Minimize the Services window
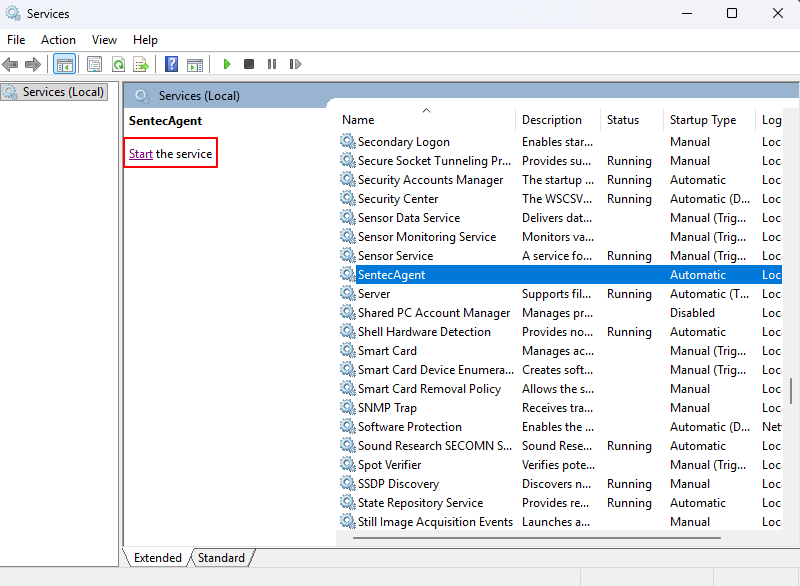 point(687,13)
